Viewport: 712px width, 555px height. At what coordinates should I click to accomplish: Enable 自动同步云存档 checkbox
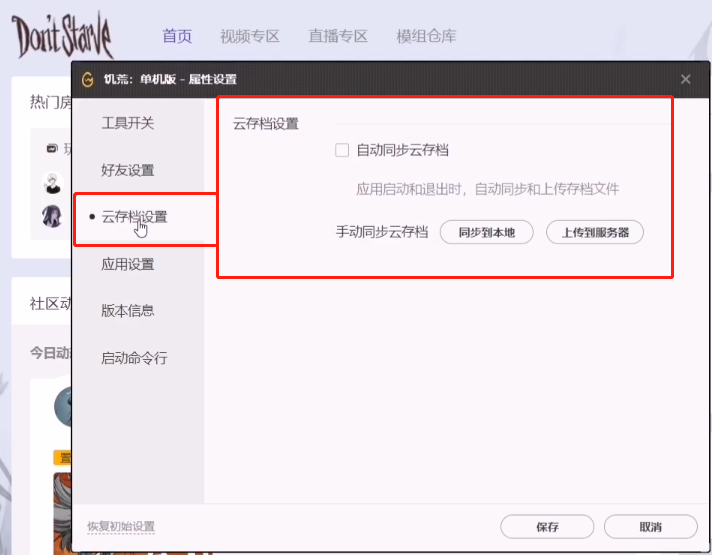click(x=342, y=150)
